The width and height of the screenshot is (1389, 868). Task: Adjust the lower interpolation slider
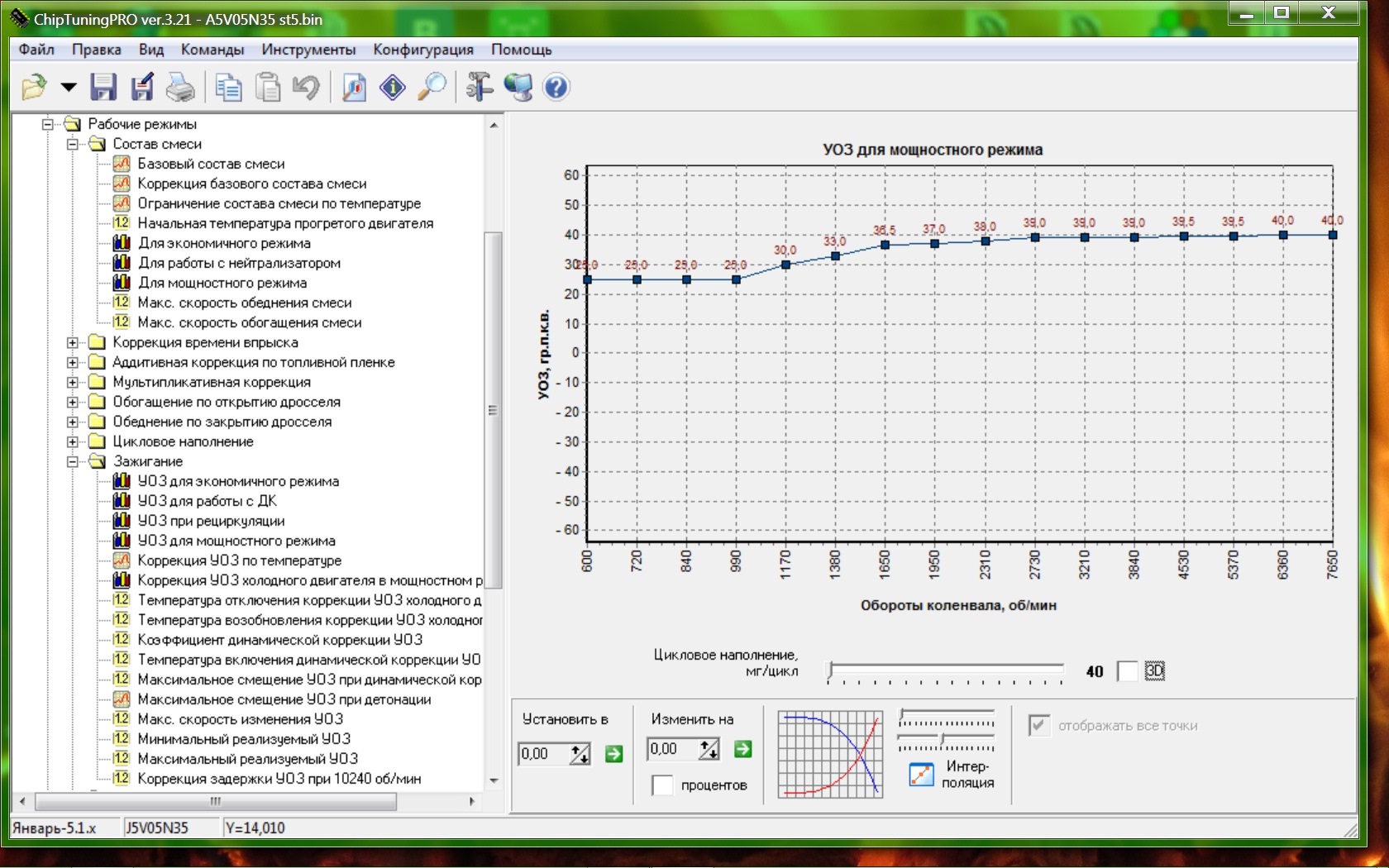pyautogui.click(x=947, y=742)
